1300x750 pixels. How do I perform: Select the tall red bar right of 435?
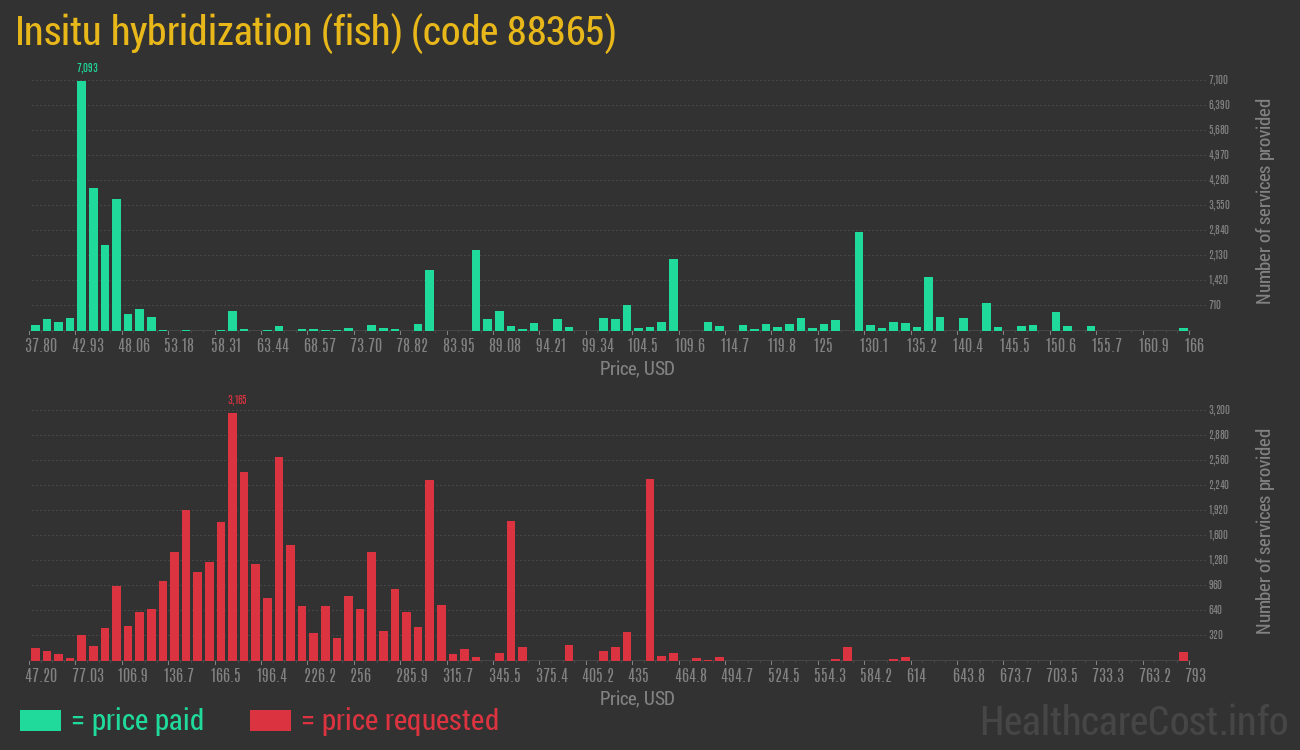[650, 569]
